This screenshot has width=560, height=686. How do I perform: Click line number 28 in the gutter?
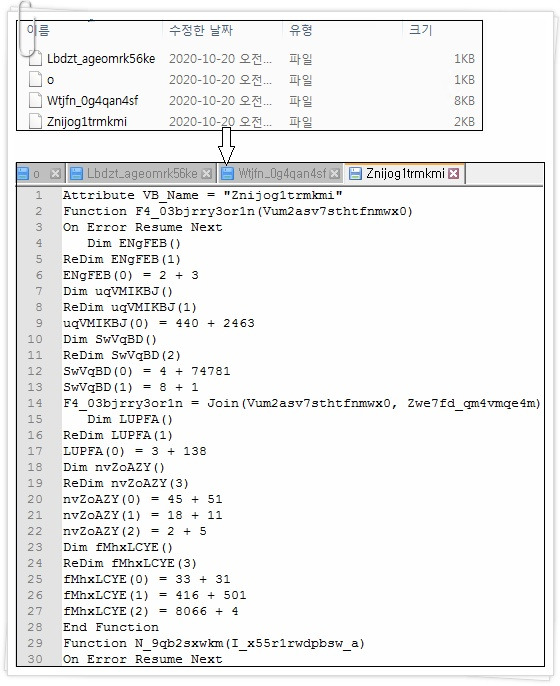click(x=35, y=627)
